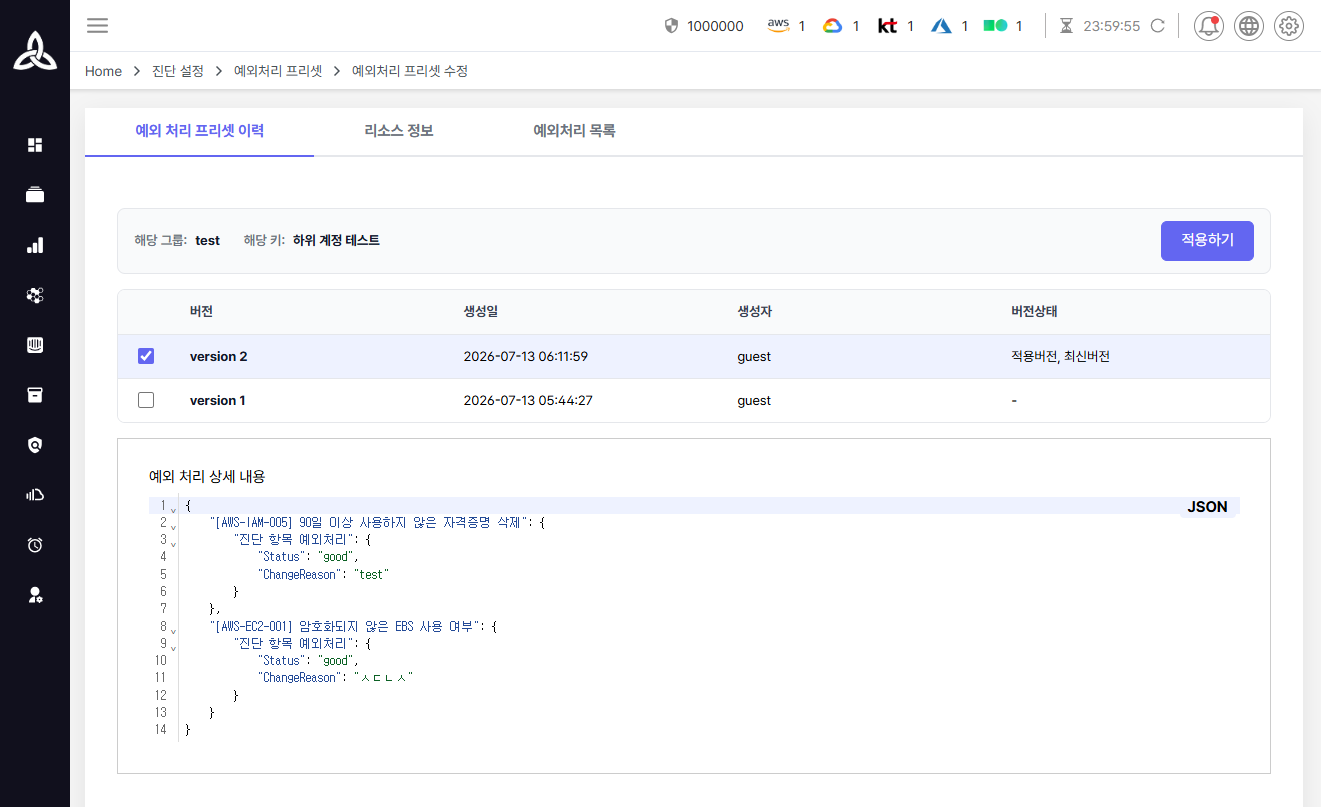The height and width of the screenshot is (807, 1321).
Task: Click the trefoil app logo in the sidebar
Action: coord(35,50)
